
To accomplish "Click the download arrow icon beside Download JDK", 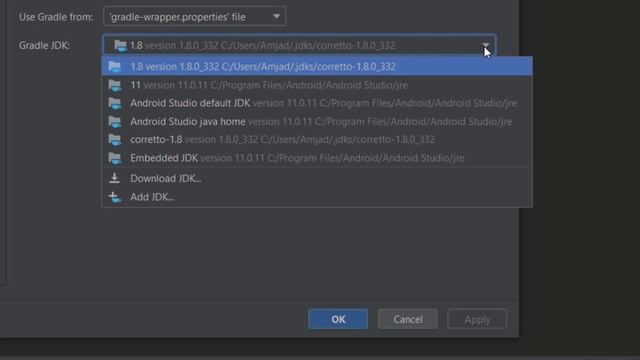I will point(115,178).
